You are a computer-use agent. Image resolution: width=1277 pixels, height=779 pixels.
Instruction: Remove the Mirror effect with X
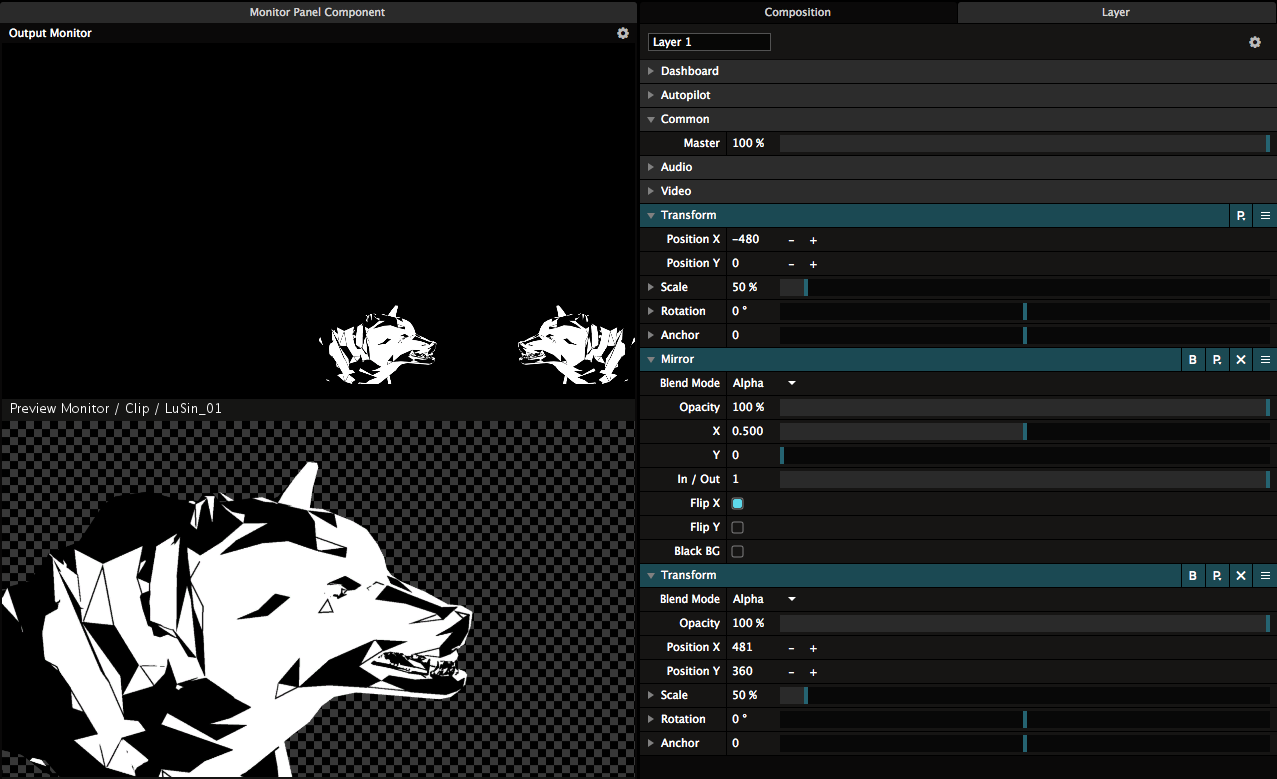click(x=1241, y=359)
